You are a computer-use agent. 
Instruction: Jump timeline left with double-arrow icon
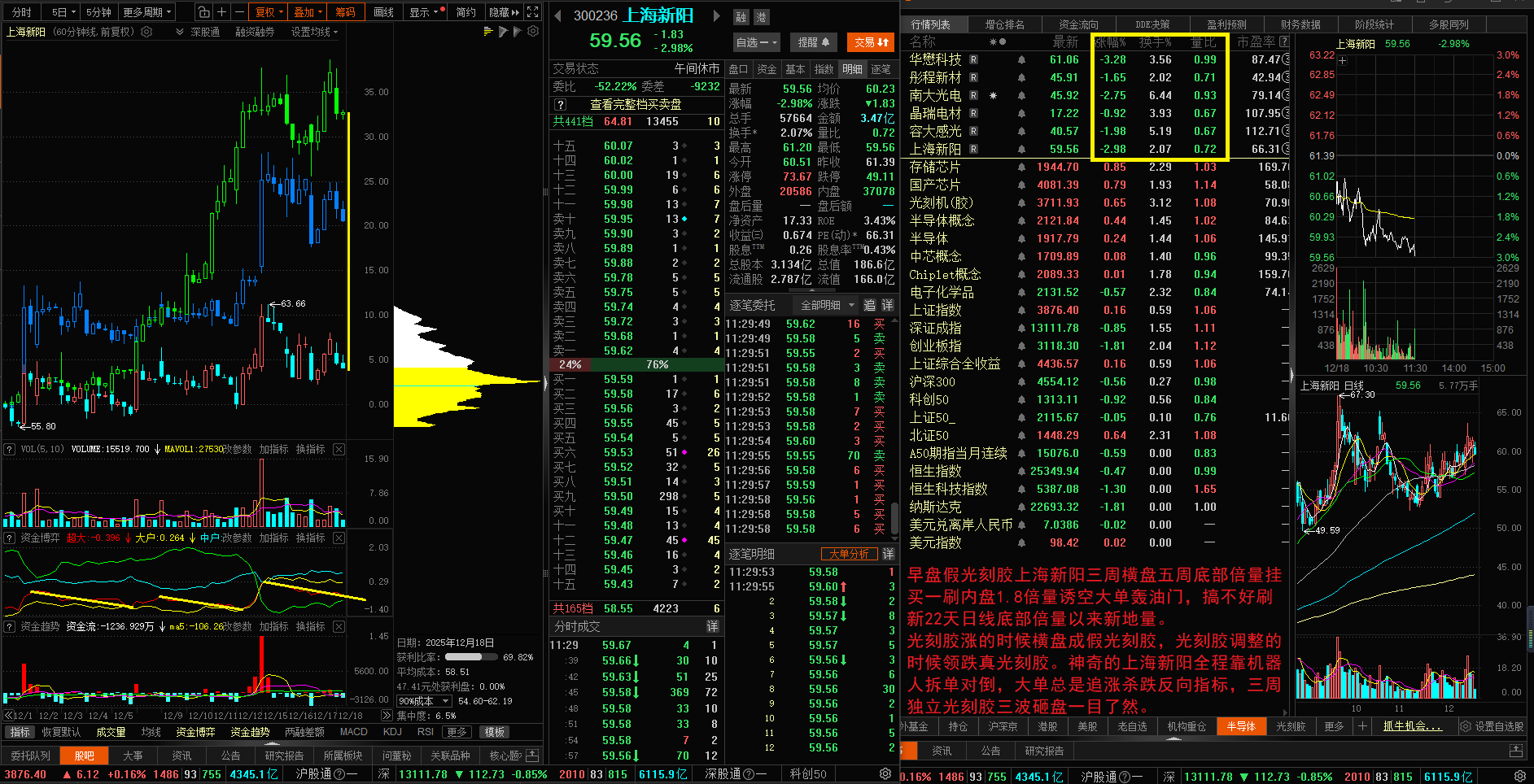tap(8, 716)
